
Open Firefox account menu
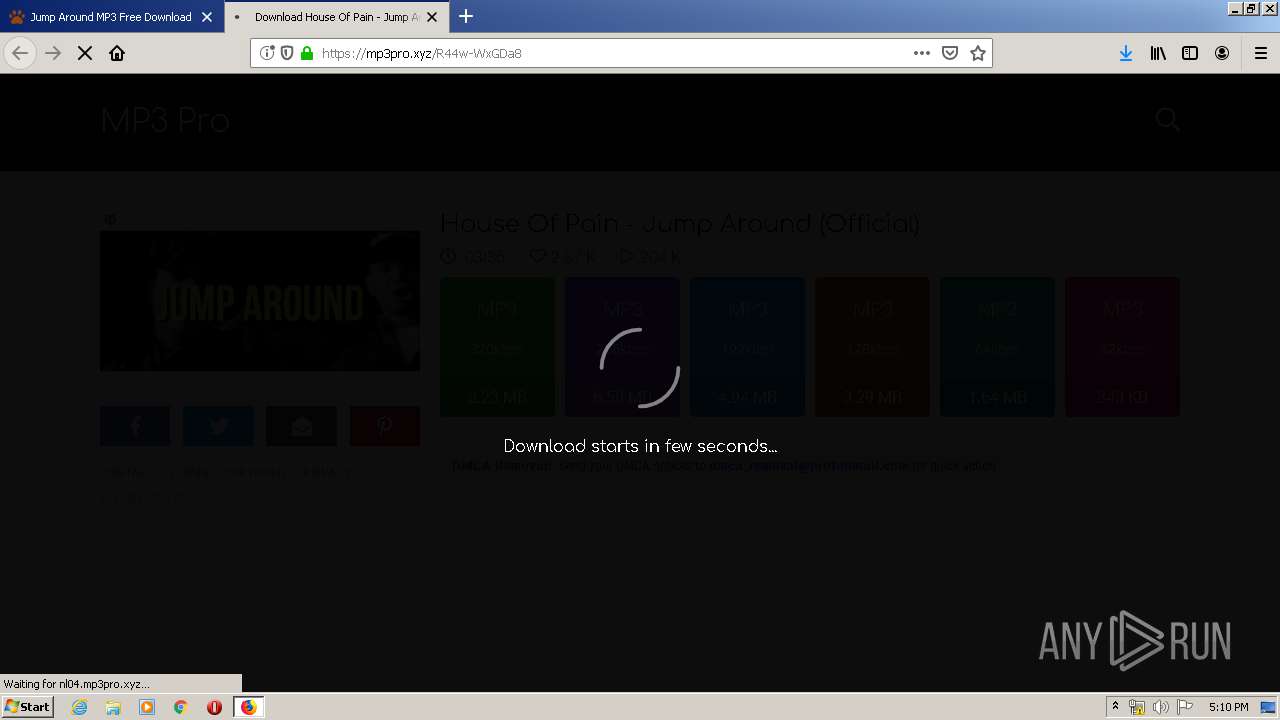click(1222, 53)
